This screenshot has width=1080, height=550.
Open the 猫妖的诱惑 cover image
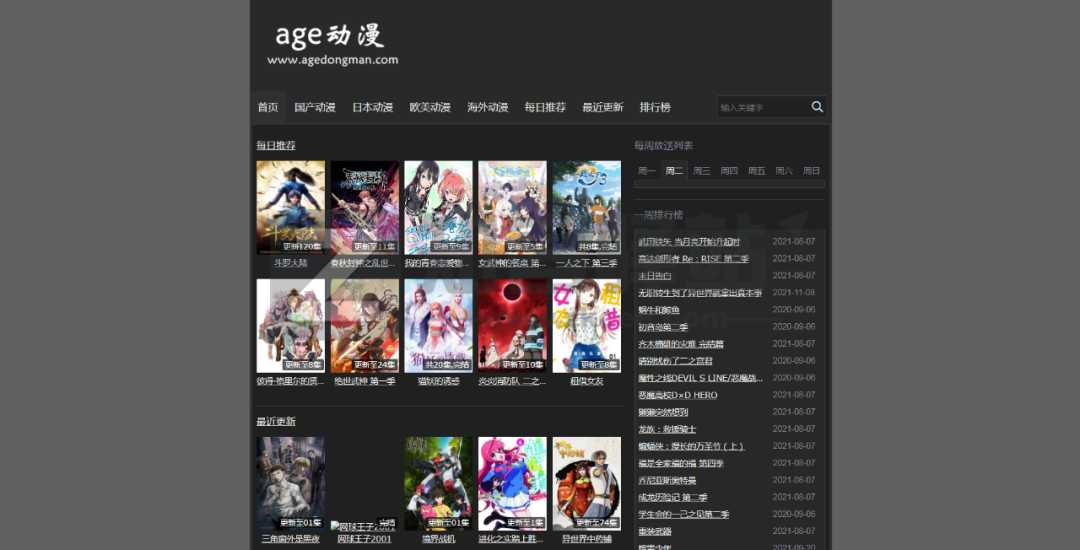[438, 325]
